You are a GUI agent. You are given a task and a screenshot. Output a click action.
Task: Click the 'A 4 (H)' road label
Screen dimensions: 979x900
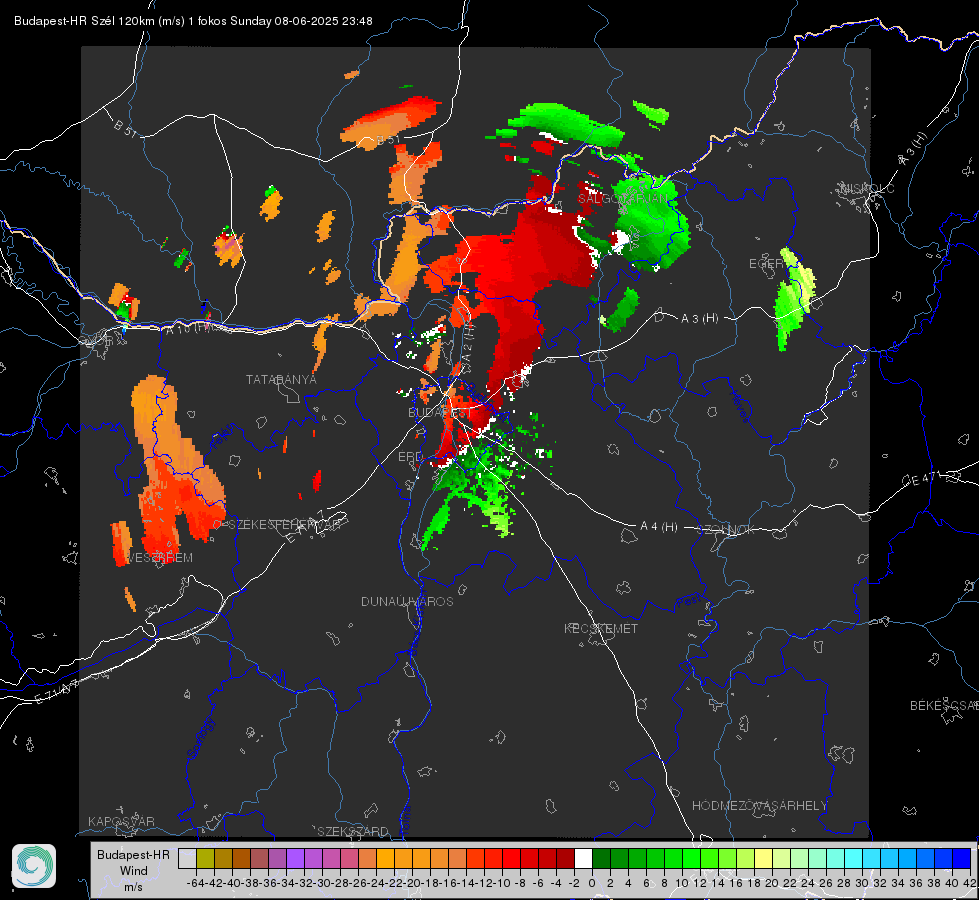pos(659,527)
